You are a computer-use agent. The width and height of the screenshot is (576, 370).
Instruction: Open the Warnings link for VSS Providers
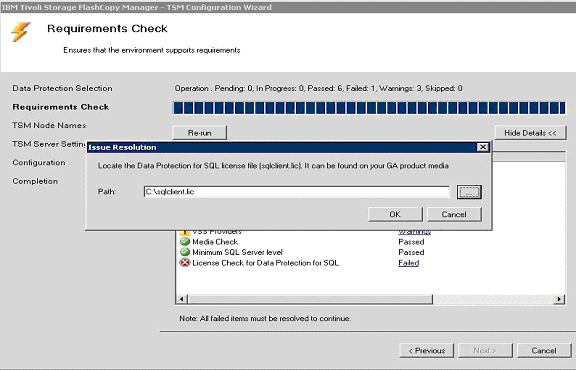tap(415, 232)
